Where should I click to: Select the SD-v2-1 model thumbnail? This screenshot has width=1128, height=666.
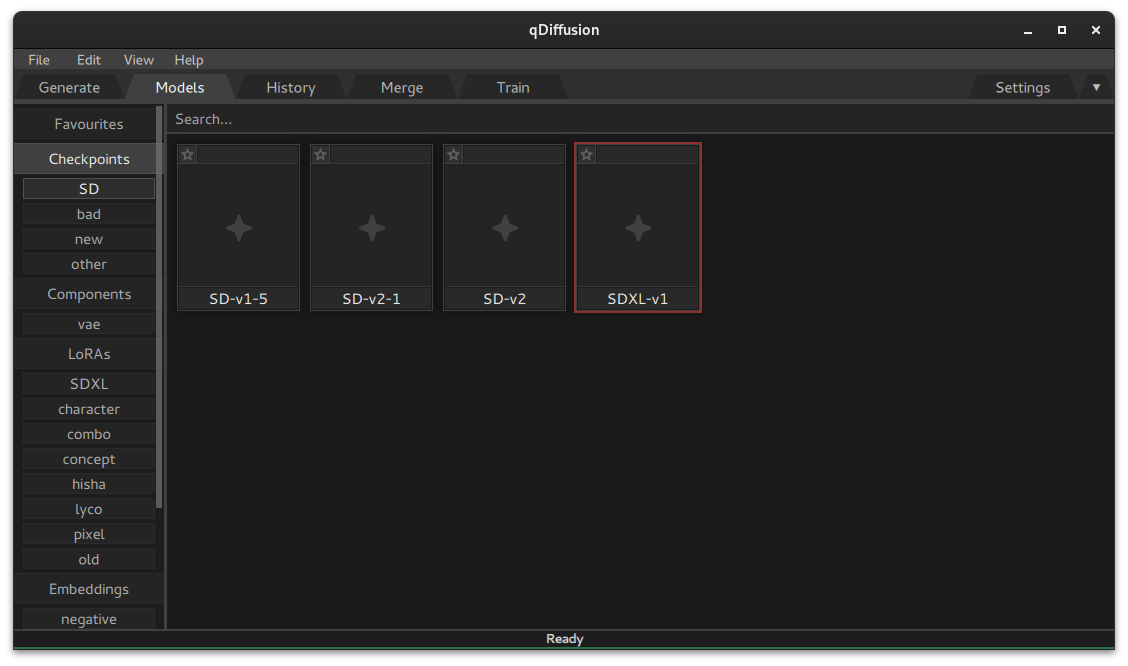tap(372, 228)
